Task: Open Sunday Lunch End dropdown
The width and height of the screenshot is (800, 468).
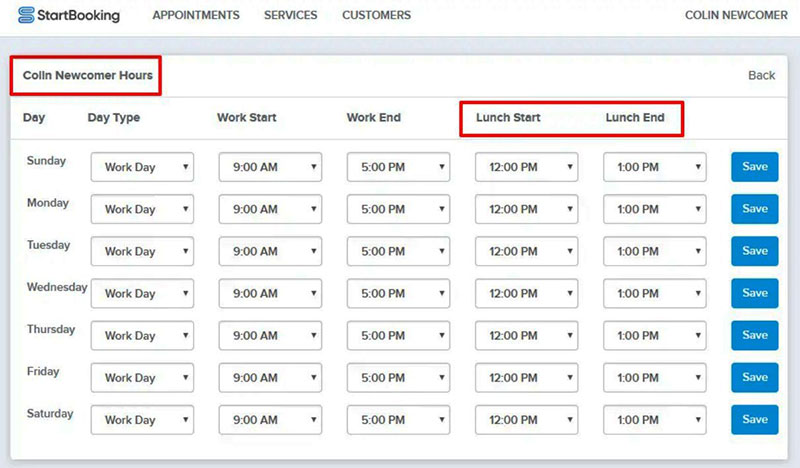Action: point(655,167)
